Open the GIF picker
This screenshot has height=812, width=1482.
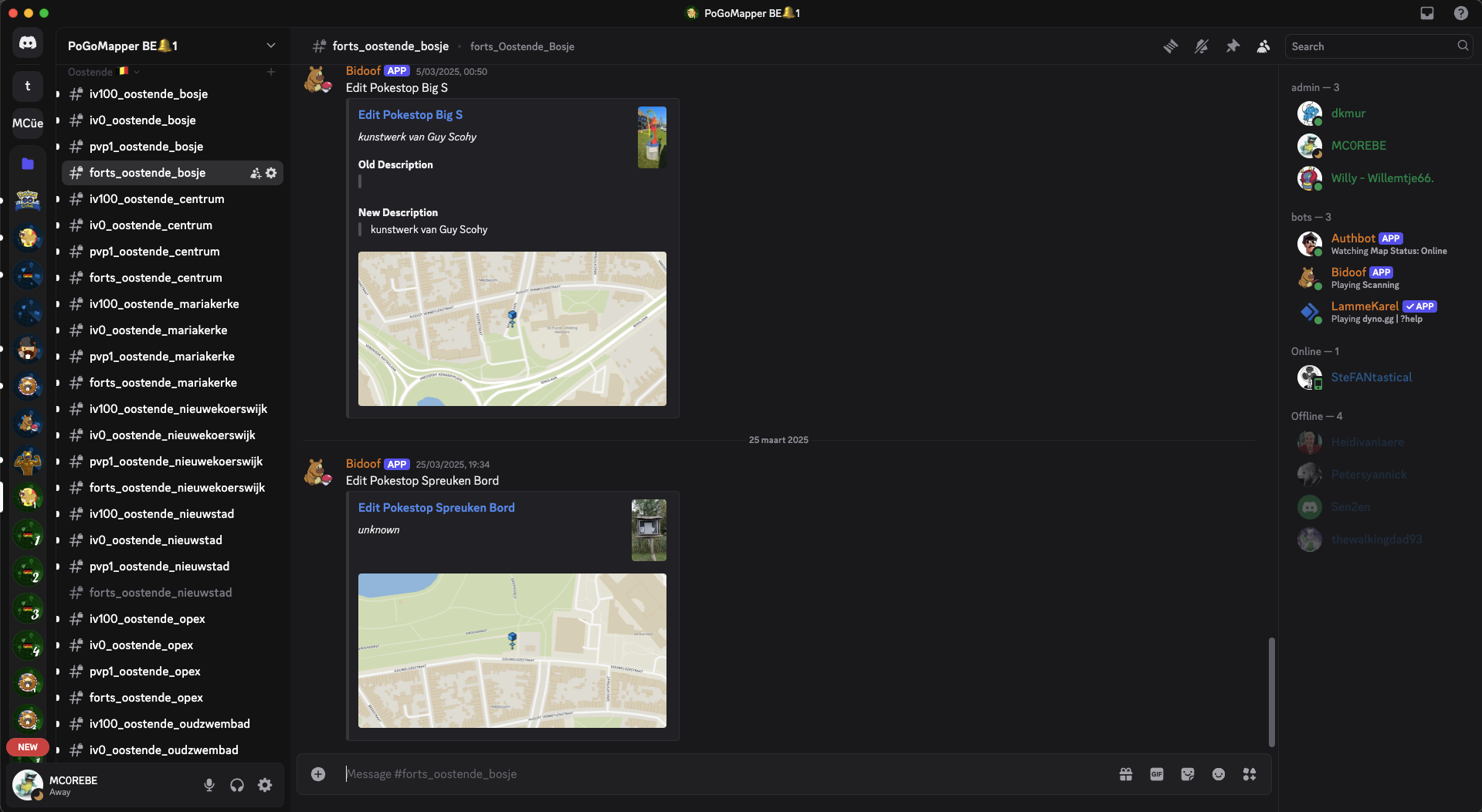pos(1157,774)
